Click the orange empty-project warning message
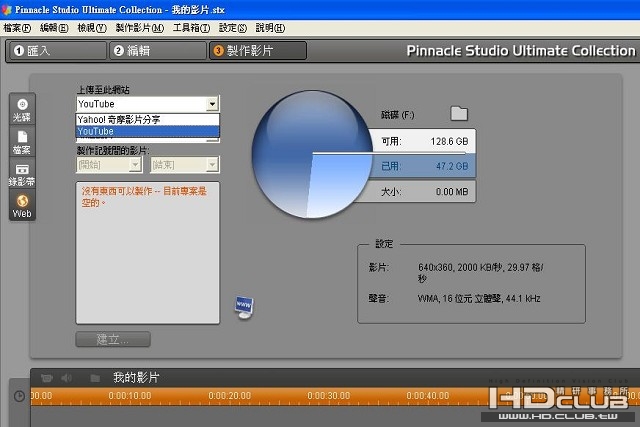Screen dimensions: 640x427 coord(144,196)
